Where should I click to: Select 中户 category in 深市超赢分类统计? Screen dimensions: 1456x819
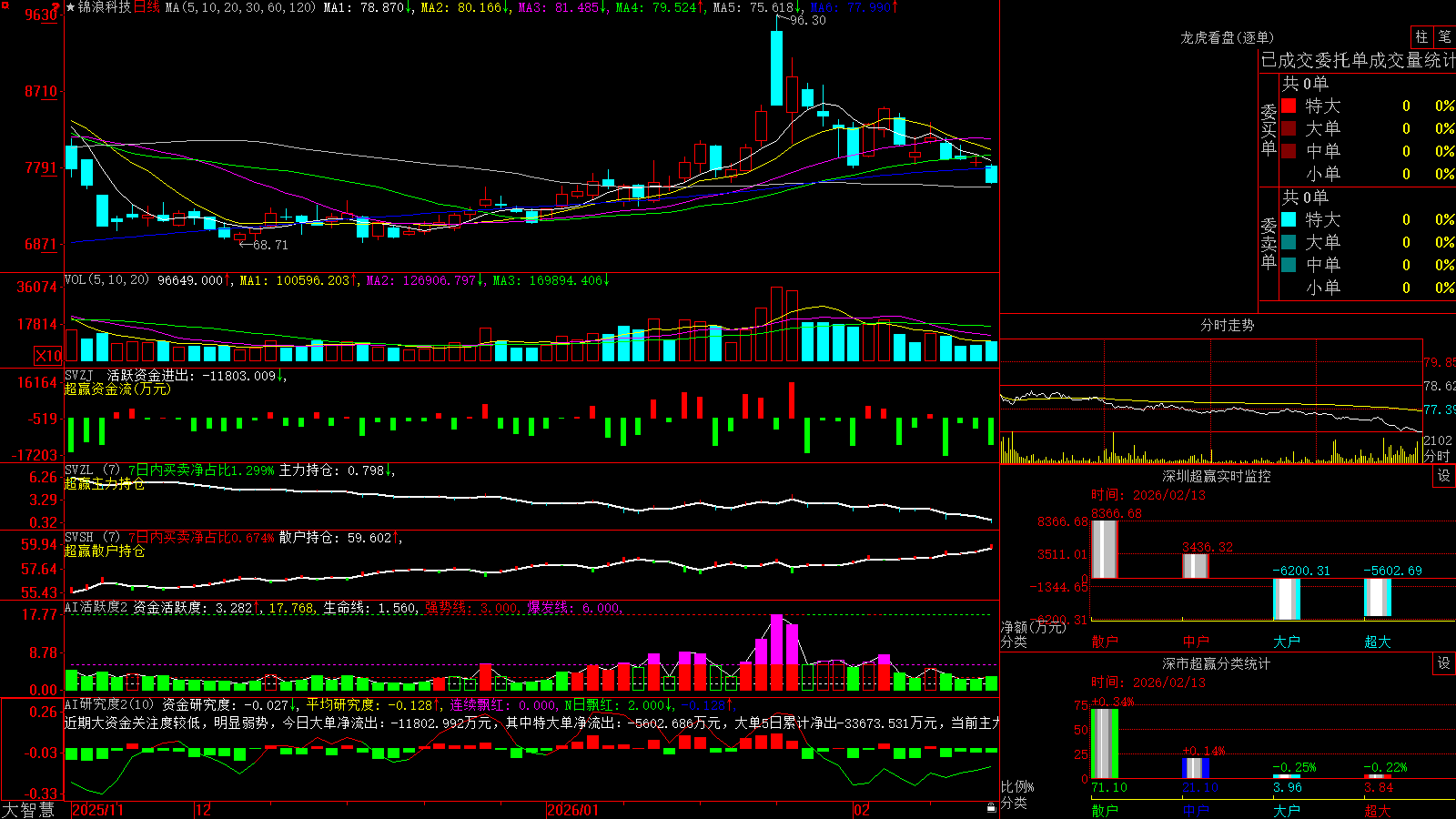click(x=1196, y=811)
